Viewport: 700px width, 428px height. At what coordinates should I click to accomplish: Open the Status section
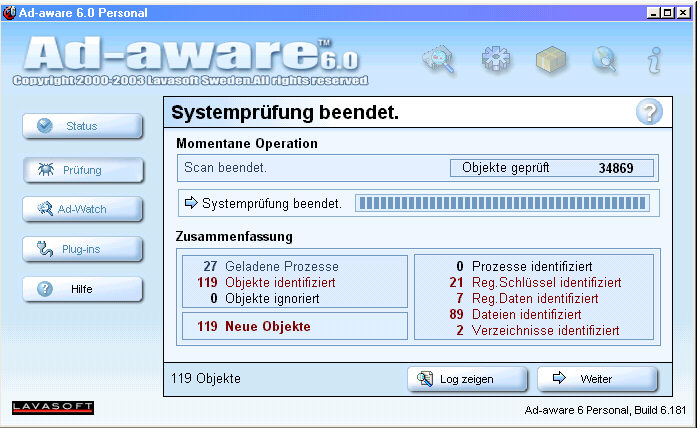(x=83, y=126)
